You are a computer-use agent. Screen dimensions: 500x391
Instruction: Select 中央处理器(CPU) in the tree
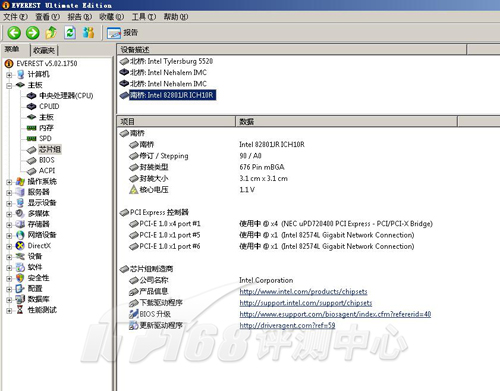(66, 96)
